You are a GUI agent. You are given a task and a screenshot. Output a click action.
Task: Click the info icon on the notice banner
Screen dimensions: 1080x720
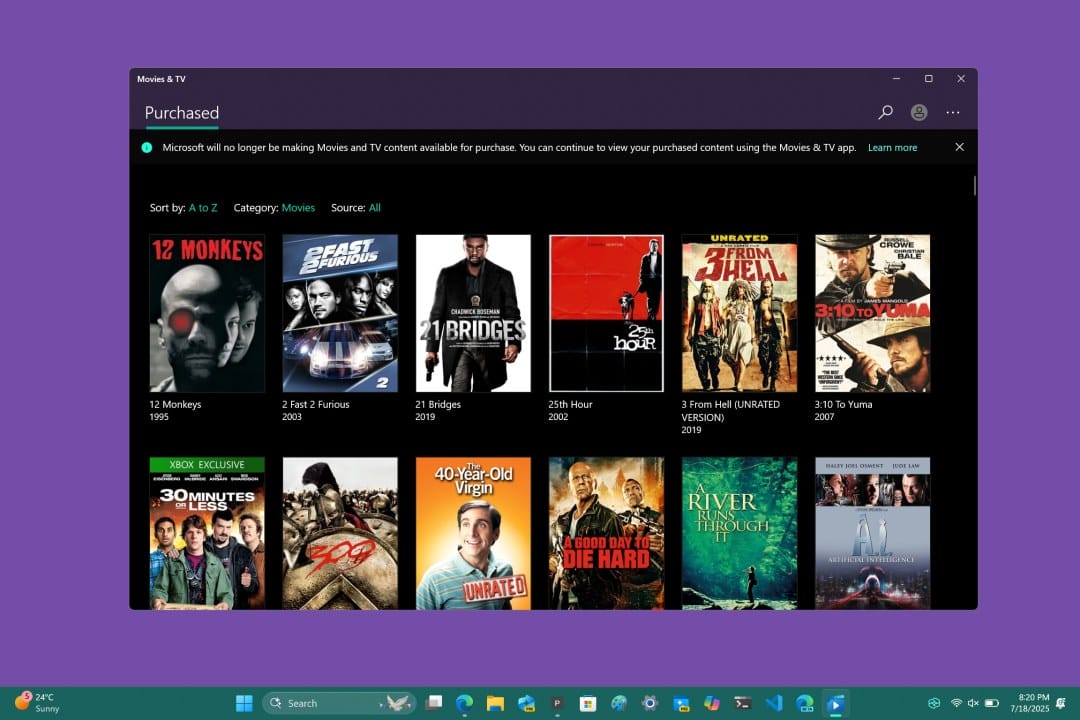pyautogui.click(x=147, y=147)
